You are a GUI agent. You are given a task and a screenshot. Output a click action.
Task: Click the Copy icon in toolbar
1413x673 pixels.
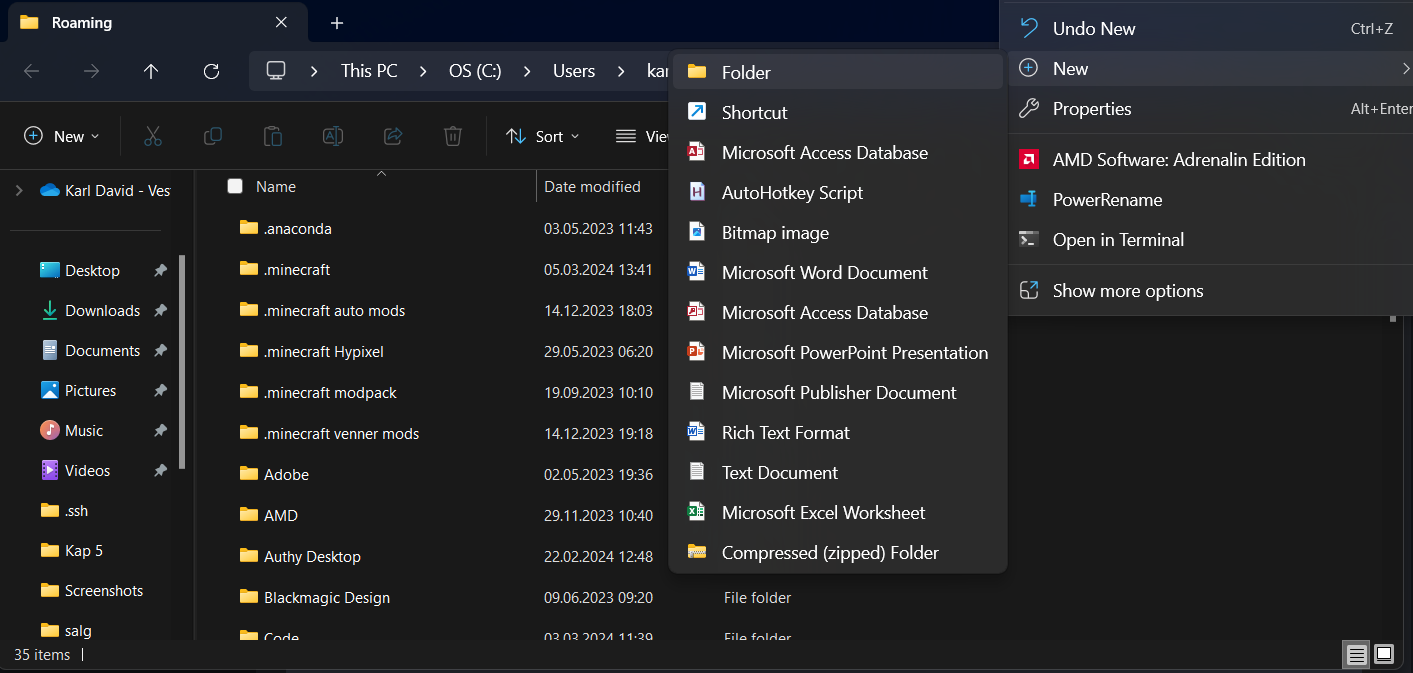213,136
